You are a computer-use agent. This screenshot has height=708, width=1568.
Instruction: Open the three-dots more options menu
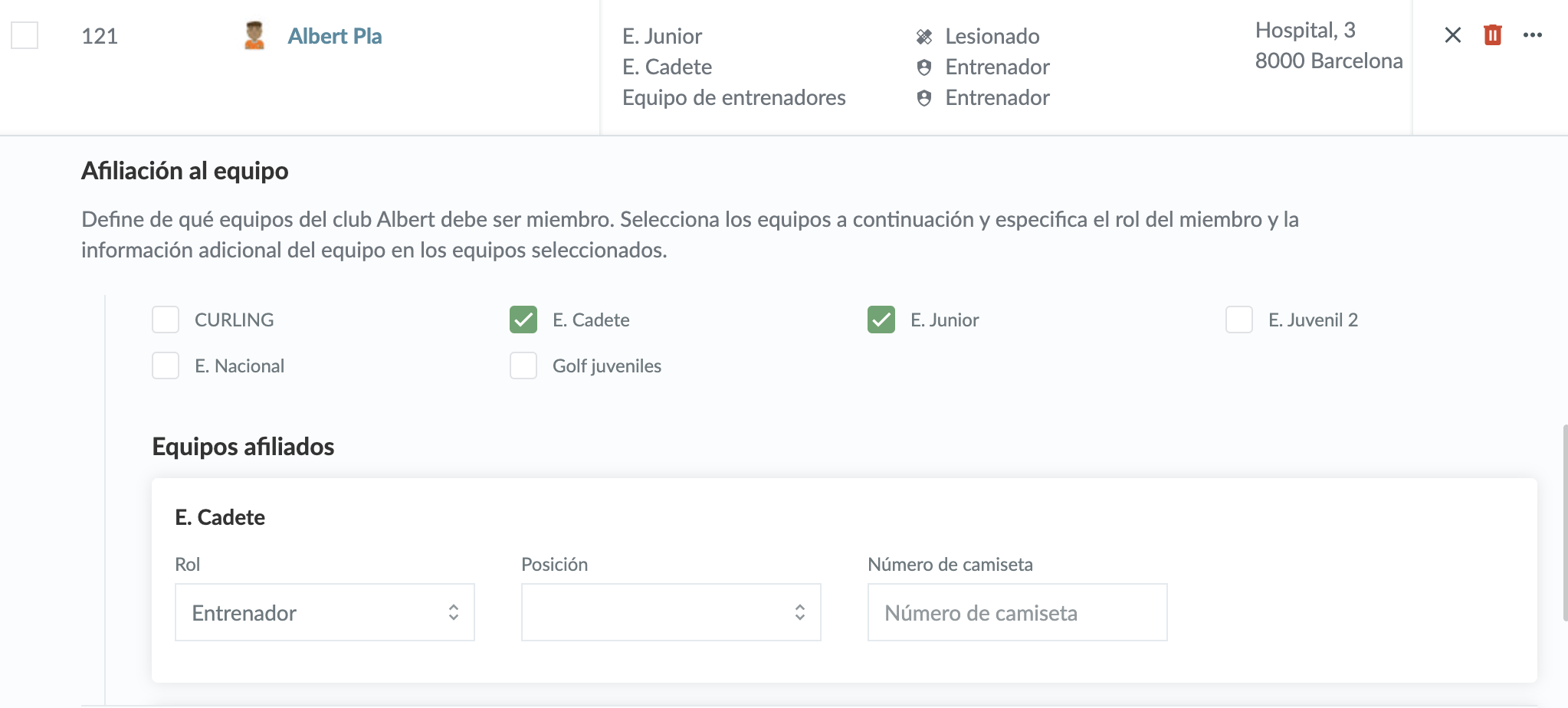click(x=1532, y=35)
